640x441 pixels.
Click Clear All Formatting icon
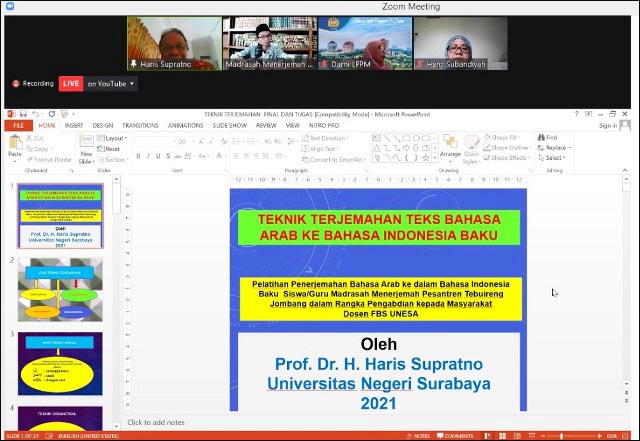pyautogui.click(x=223, y=141)
